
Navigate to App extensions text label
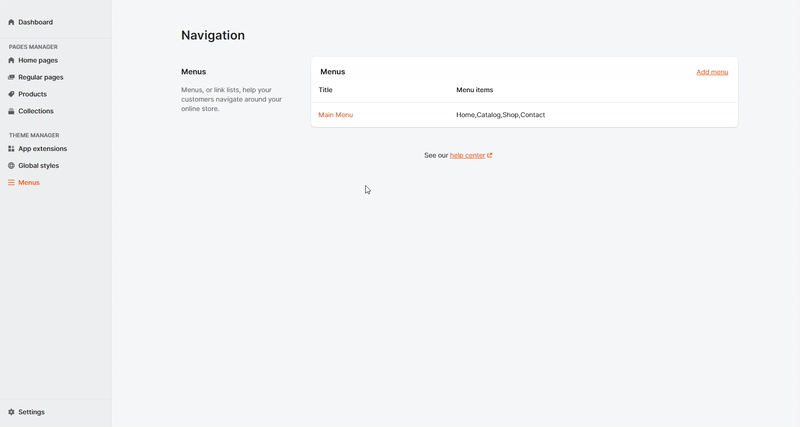point(43,149)
